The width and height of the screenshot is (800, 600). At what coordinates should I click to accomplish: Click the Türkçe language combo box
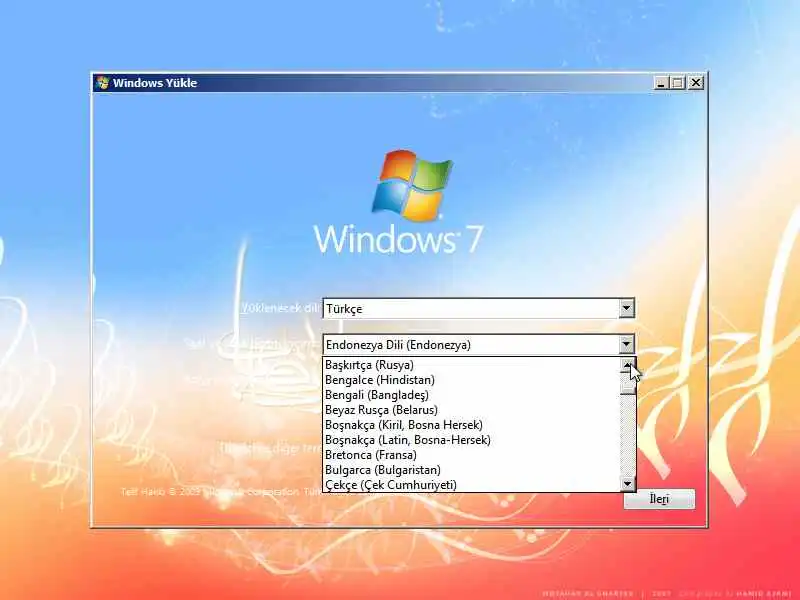pos(479,309)
